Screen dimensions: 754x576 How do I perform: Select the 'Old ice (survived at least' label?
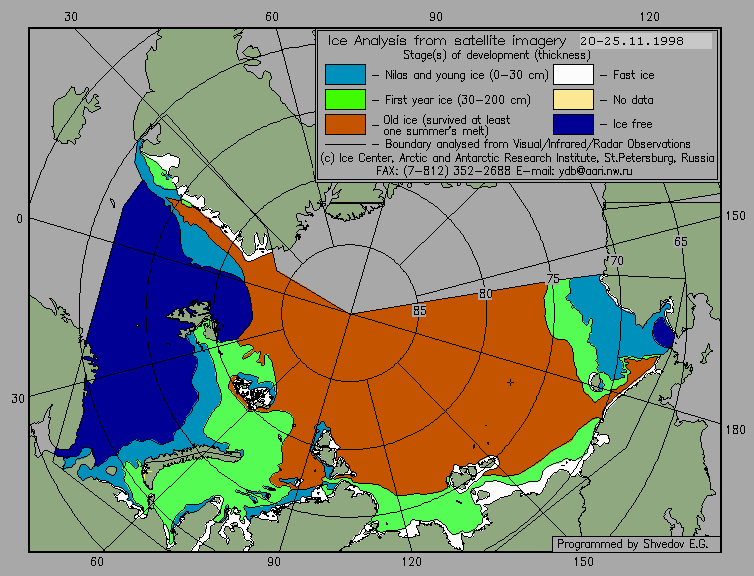[447, 120]
